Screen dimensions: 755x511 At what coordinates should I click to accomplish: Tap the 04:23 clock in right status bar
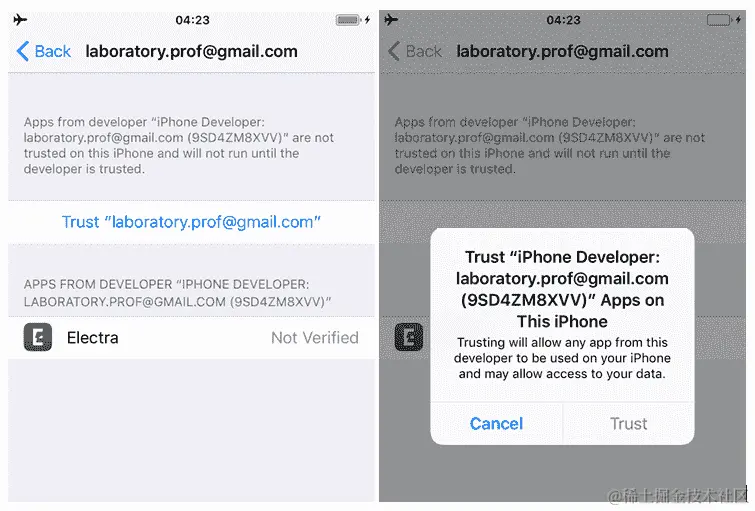click(x=563, y=20)
